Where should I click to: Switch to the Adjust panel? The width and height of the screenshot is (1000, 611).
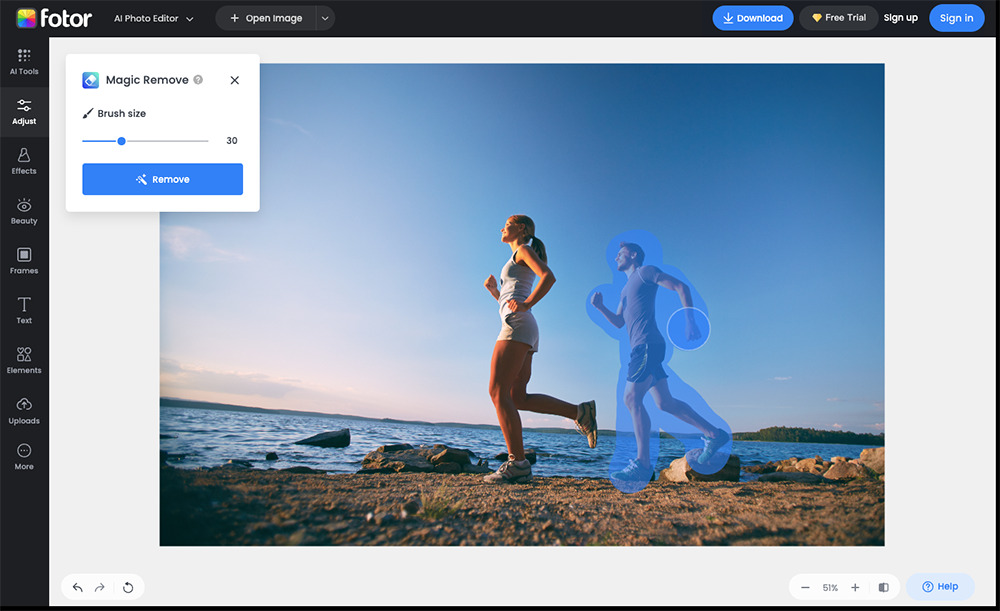pyautogui.click(x=23, y=111)
